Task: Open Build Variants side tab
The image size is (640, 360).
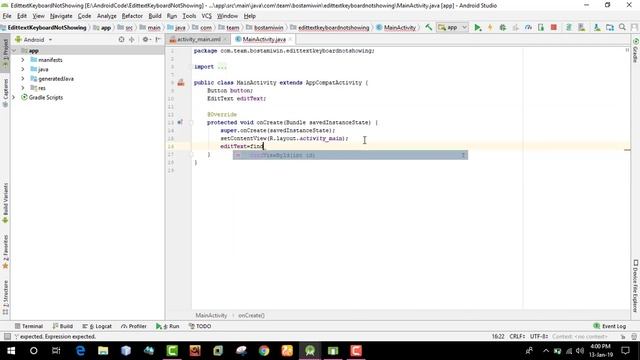Action: coord(5,203)
